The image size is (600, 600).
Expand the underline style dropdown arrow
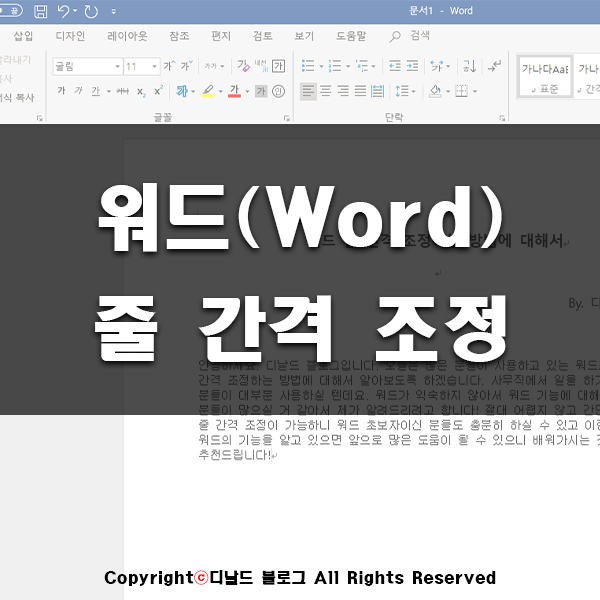click(x=109, y=91)
